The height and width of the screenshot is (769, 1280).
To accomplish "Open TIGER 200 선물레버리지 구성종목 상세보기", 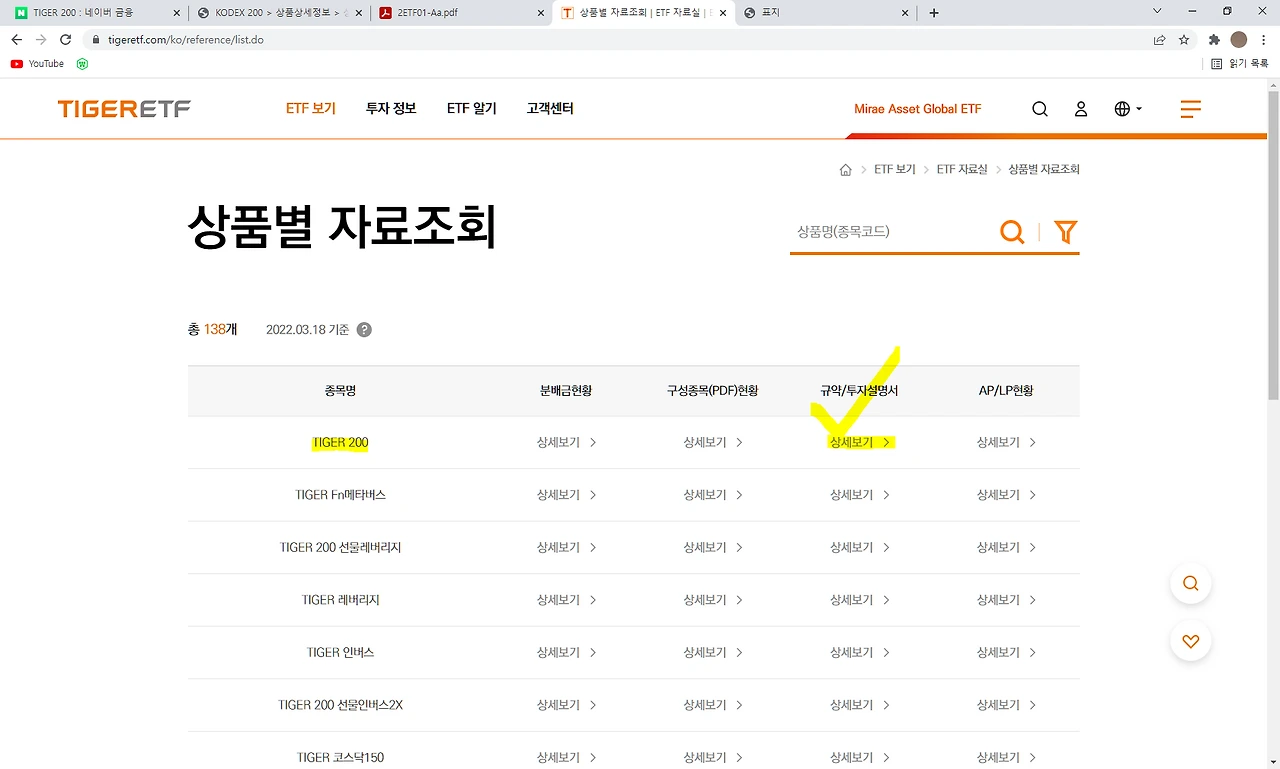I will tap(713, 547).
